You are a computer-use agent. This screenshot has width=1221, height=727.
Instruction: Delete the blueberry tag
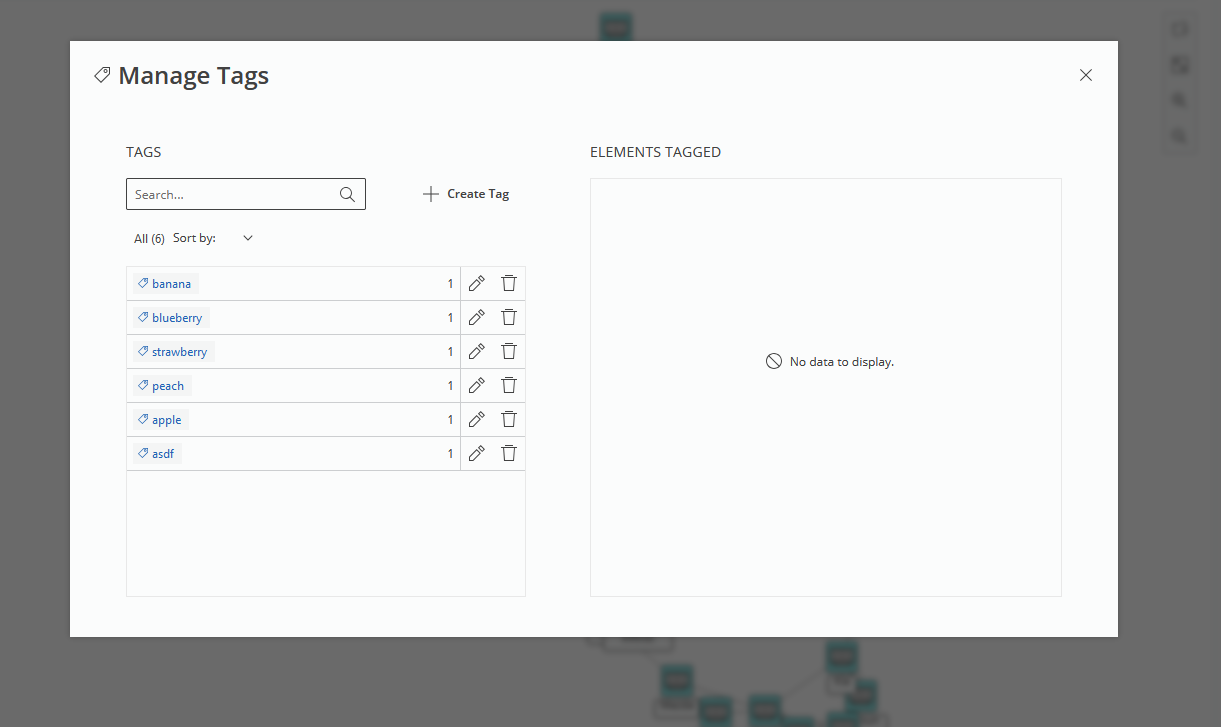[509, 318]
